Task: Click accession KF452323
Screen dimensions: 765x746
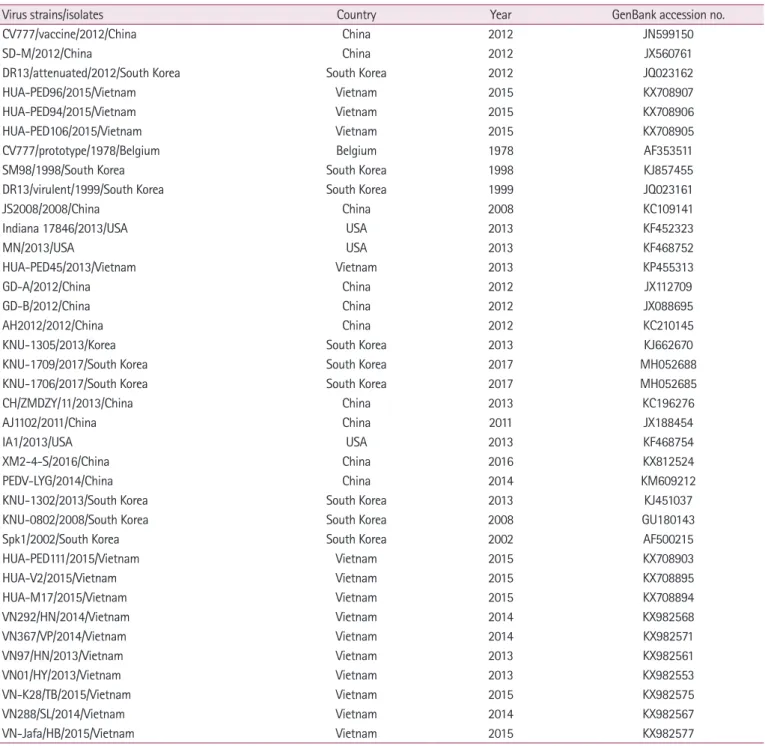Action: [x=668, y=229]
